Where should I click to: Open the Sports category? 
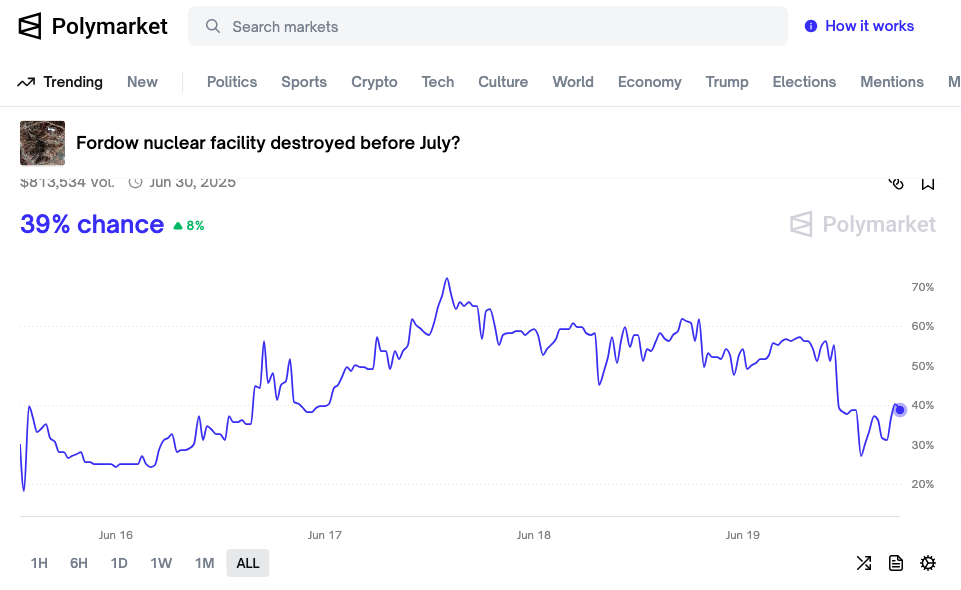pyautogui.click(x=304, y=82)
